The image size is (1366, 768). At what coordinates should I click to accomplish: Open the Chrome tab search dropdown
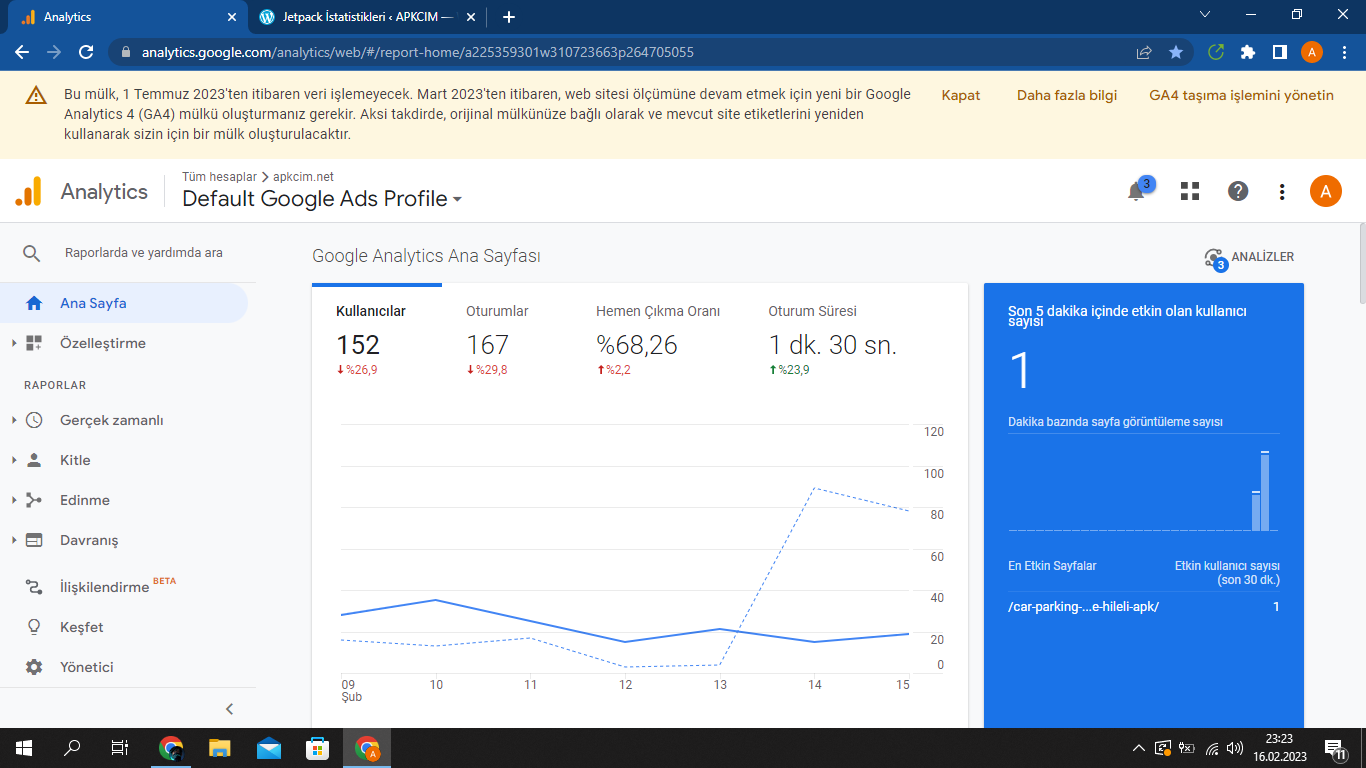pyautogui.click(x=1205, y=16)
